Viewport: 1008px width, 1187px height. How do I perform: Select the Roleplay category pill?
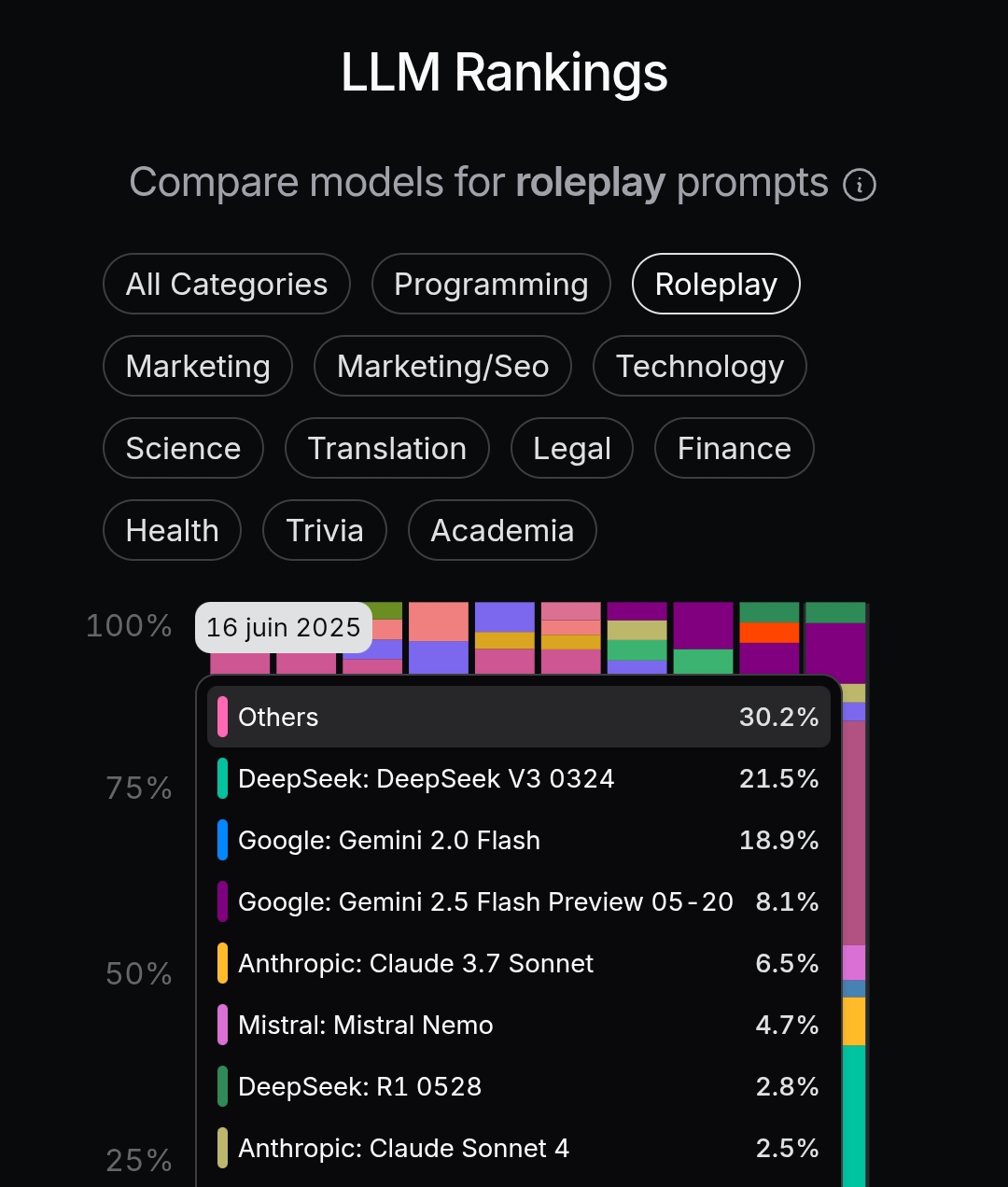click(x=716, y=284)
